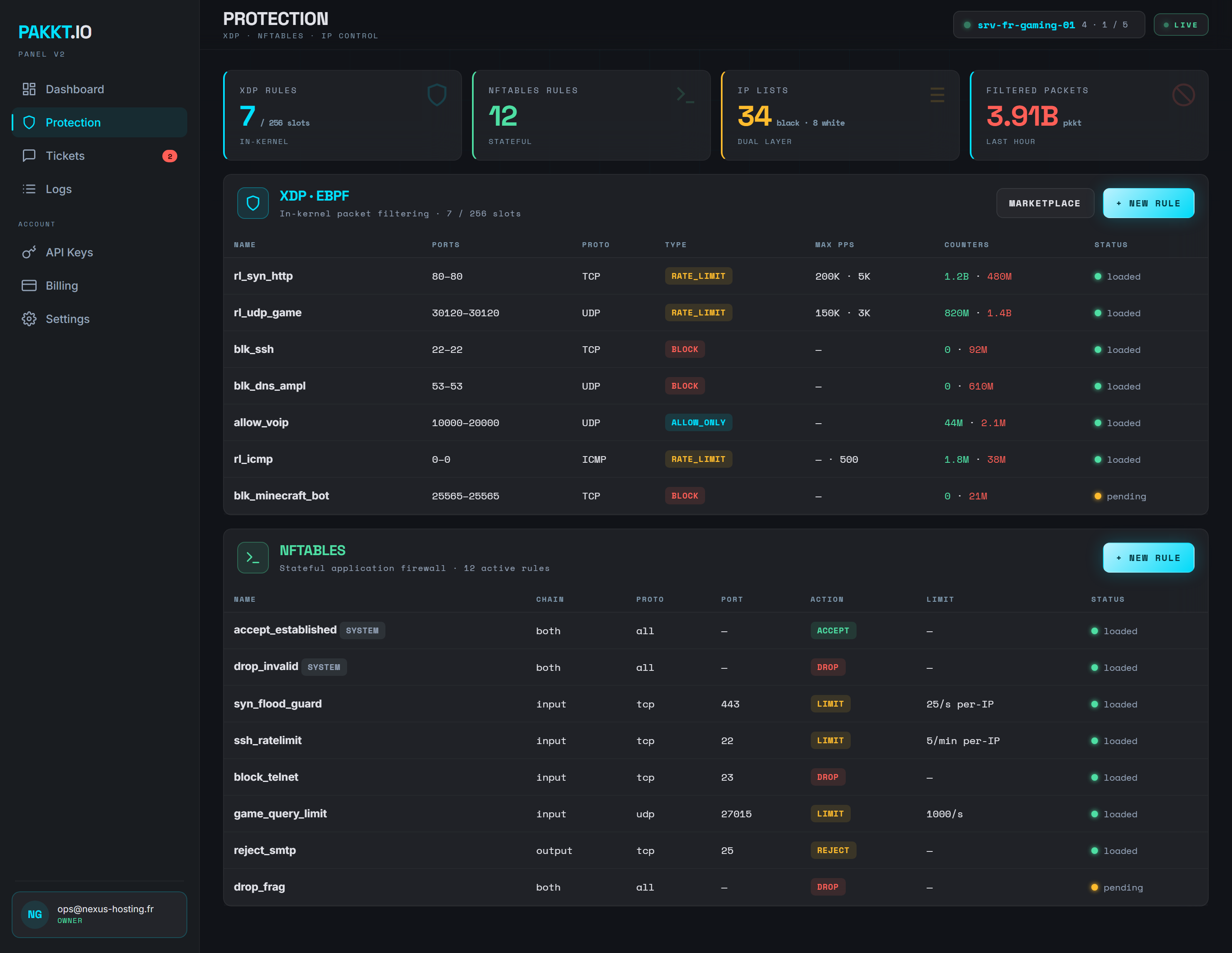This screenshot has height=953, width=1232.
Task: Click the Logs list icon
Action: click(29, 189)
